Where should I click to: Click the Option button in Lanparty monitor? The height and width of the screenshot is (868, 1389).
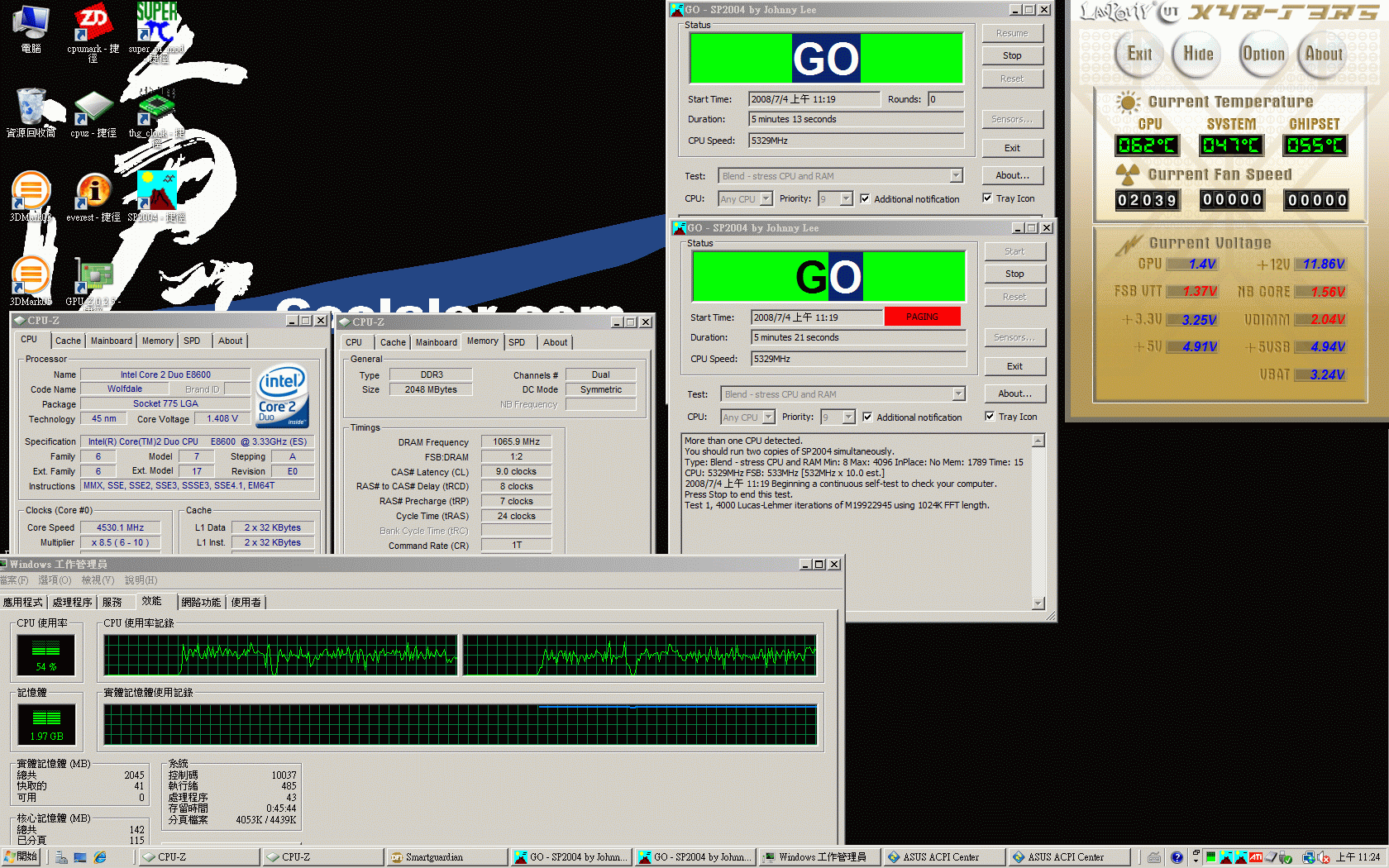pyautogui.click(x=1263, y=55)
